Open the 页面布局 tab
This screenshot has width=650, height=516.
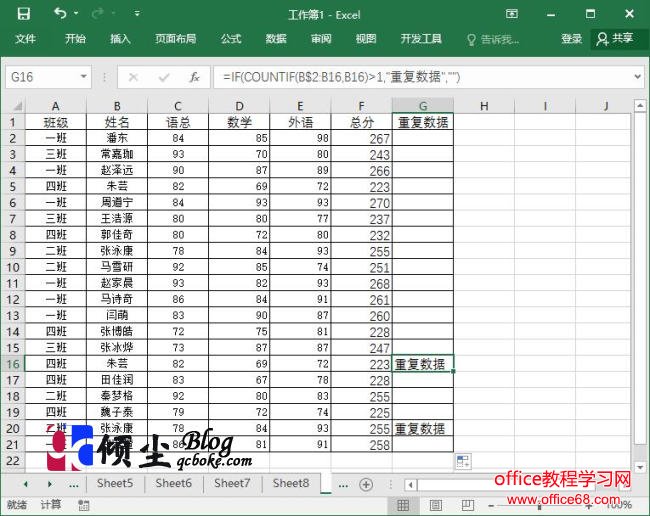[175, 39]
